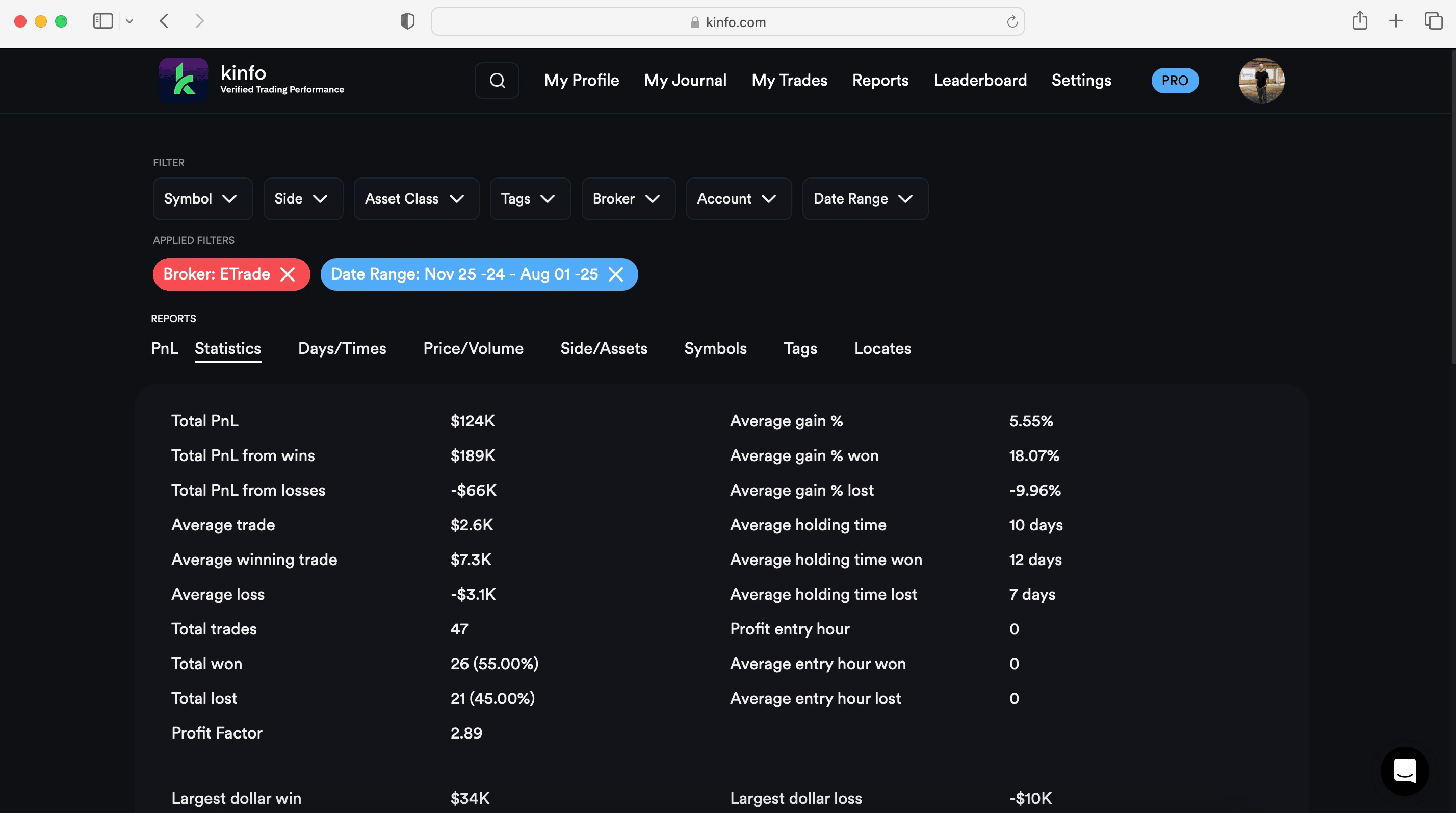
Task: Open the chat support bubble icon
Action: pyautogui.click(x=1404, y=770)
